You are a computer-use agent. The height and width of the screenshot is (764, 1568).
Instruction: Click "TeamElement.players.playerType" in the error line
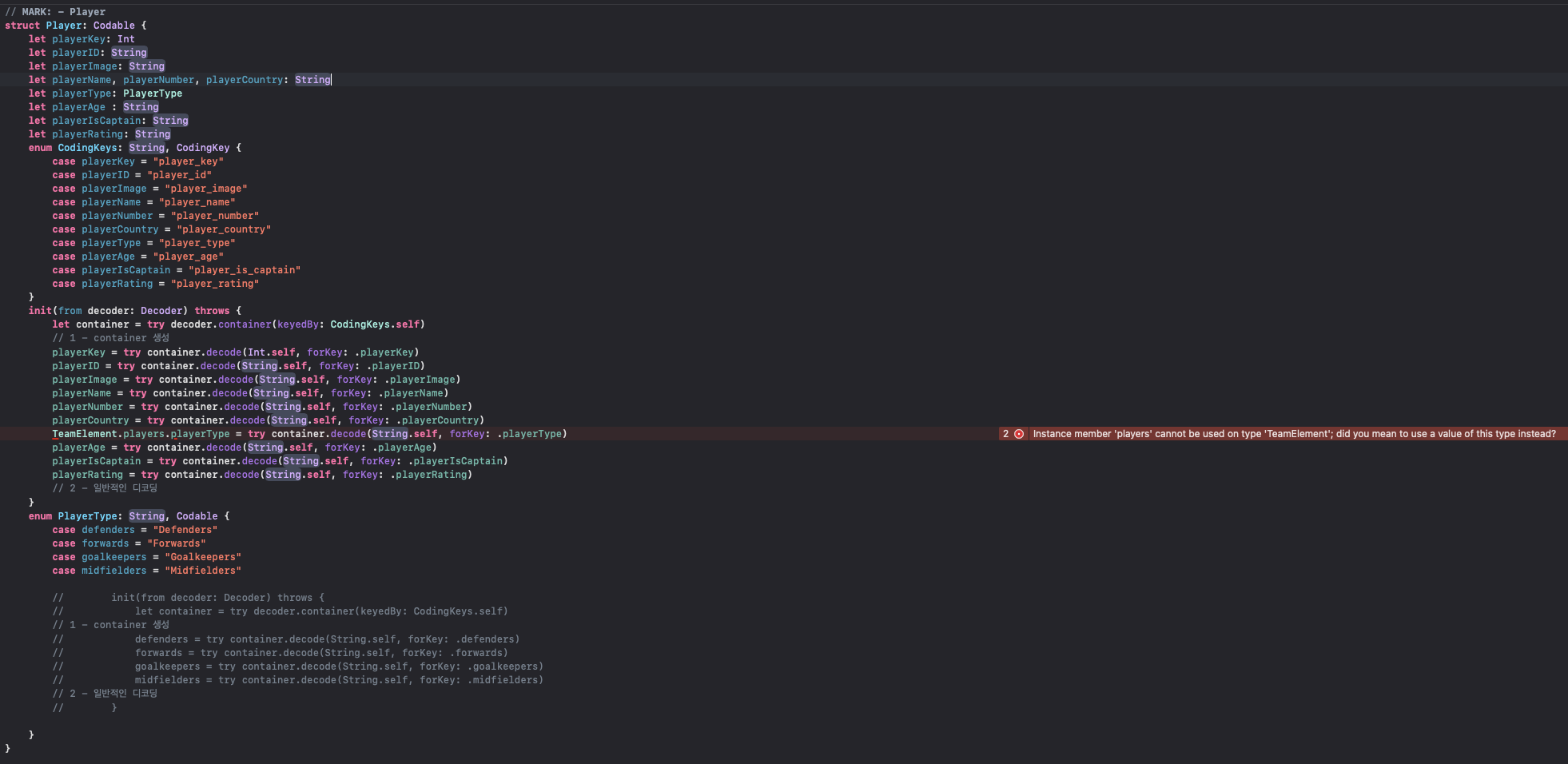coord(141,434)
